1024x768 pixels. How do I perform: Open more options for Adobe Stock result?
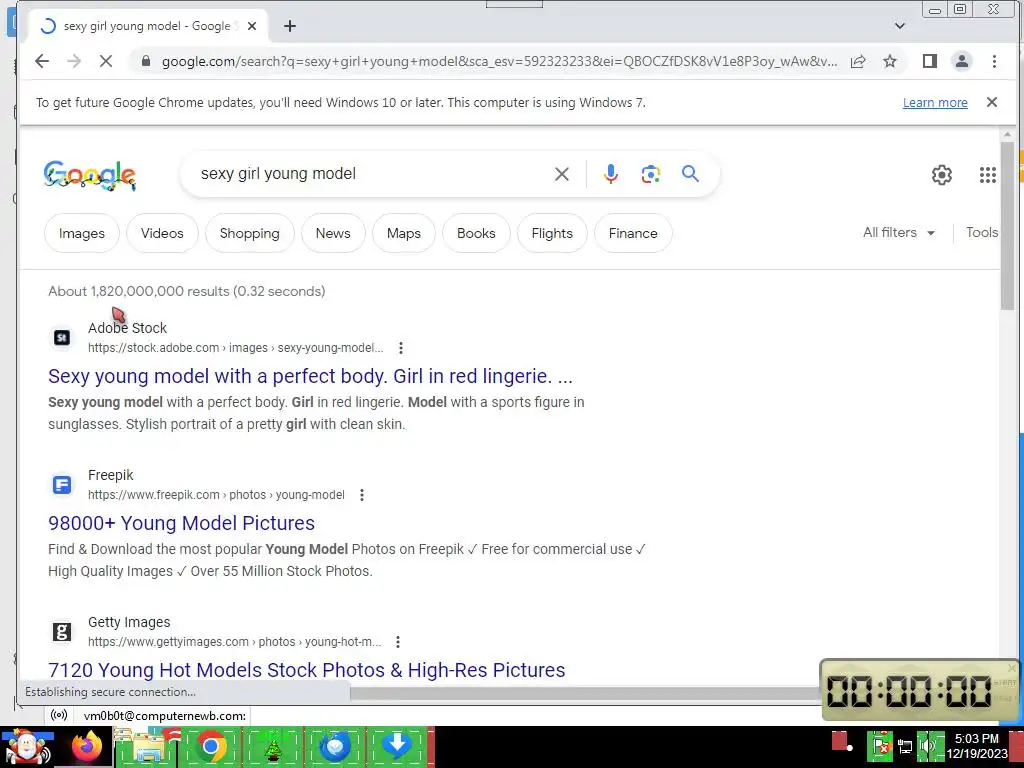click(401, 348)
